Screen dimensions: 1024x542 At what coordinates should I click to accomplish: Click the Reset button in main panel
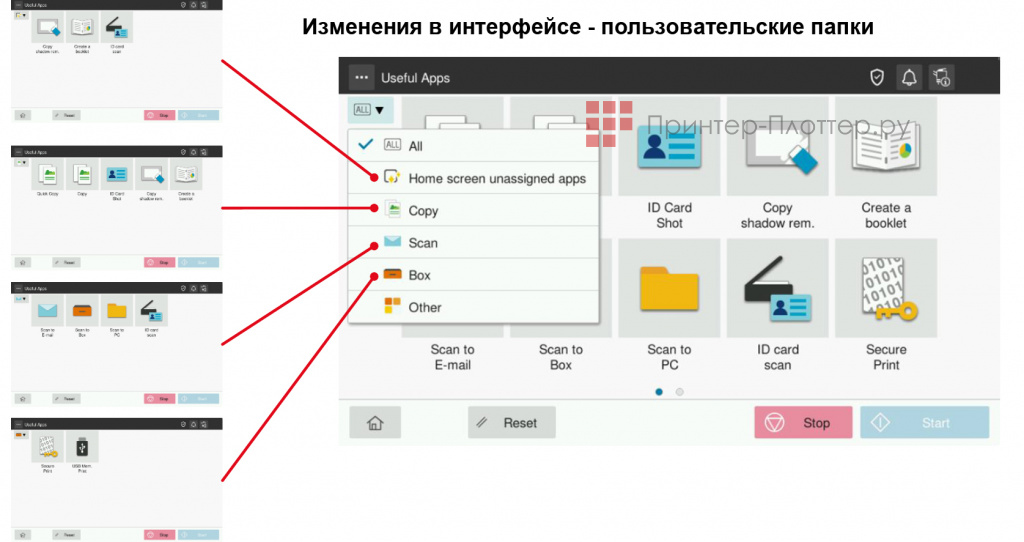tap(511, 423)
